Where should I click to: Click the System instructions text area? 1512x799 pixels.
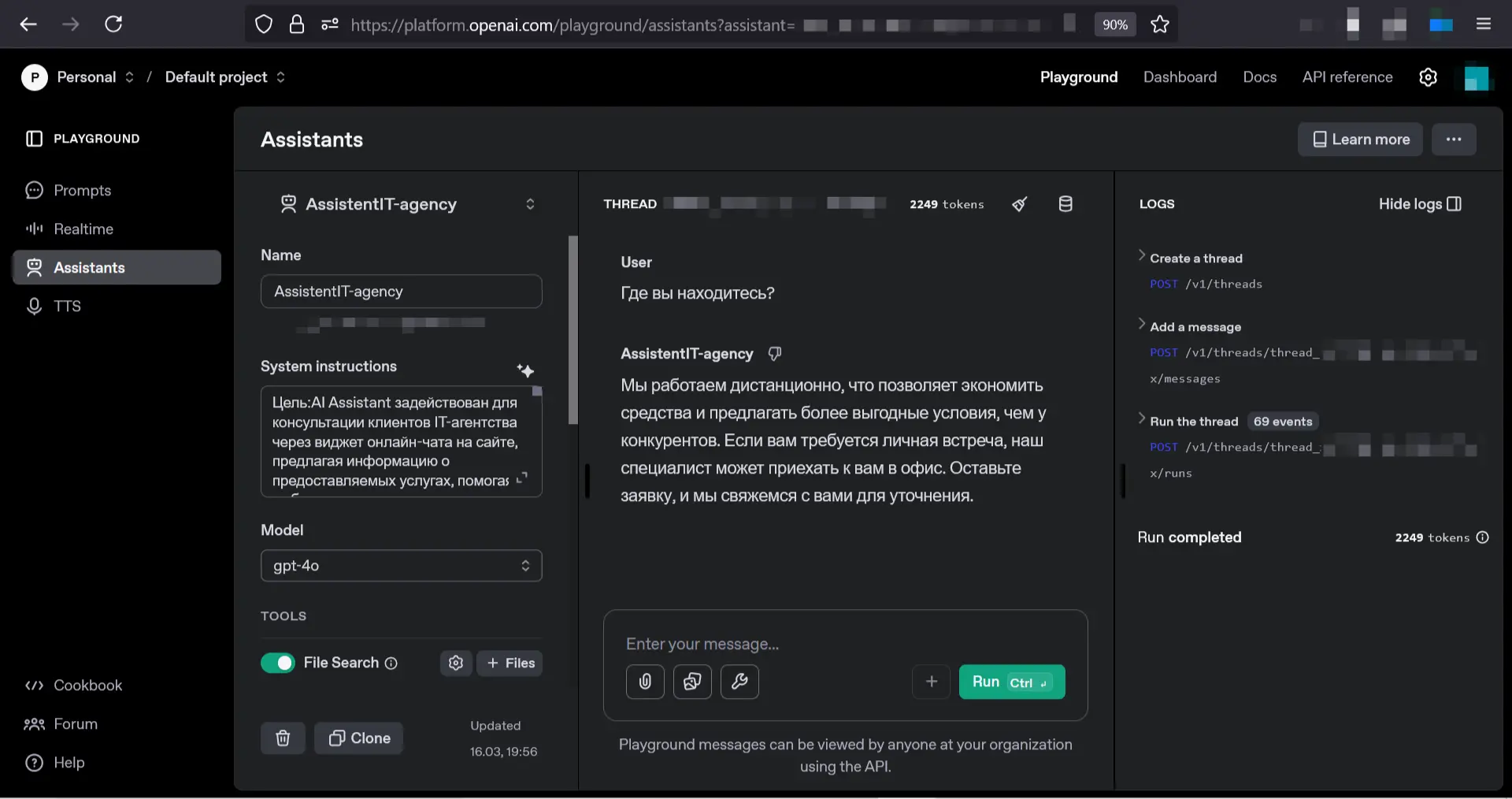402,441
